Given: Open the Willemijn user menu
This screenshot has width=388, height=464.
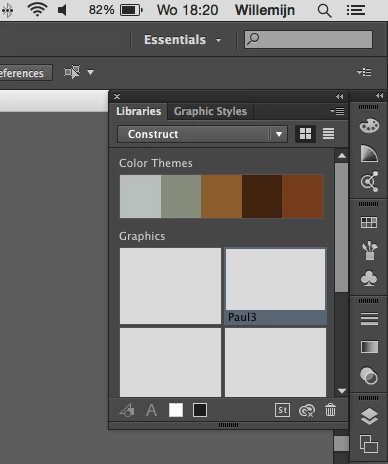Looking at the screenshot, I should click(265, 10).
